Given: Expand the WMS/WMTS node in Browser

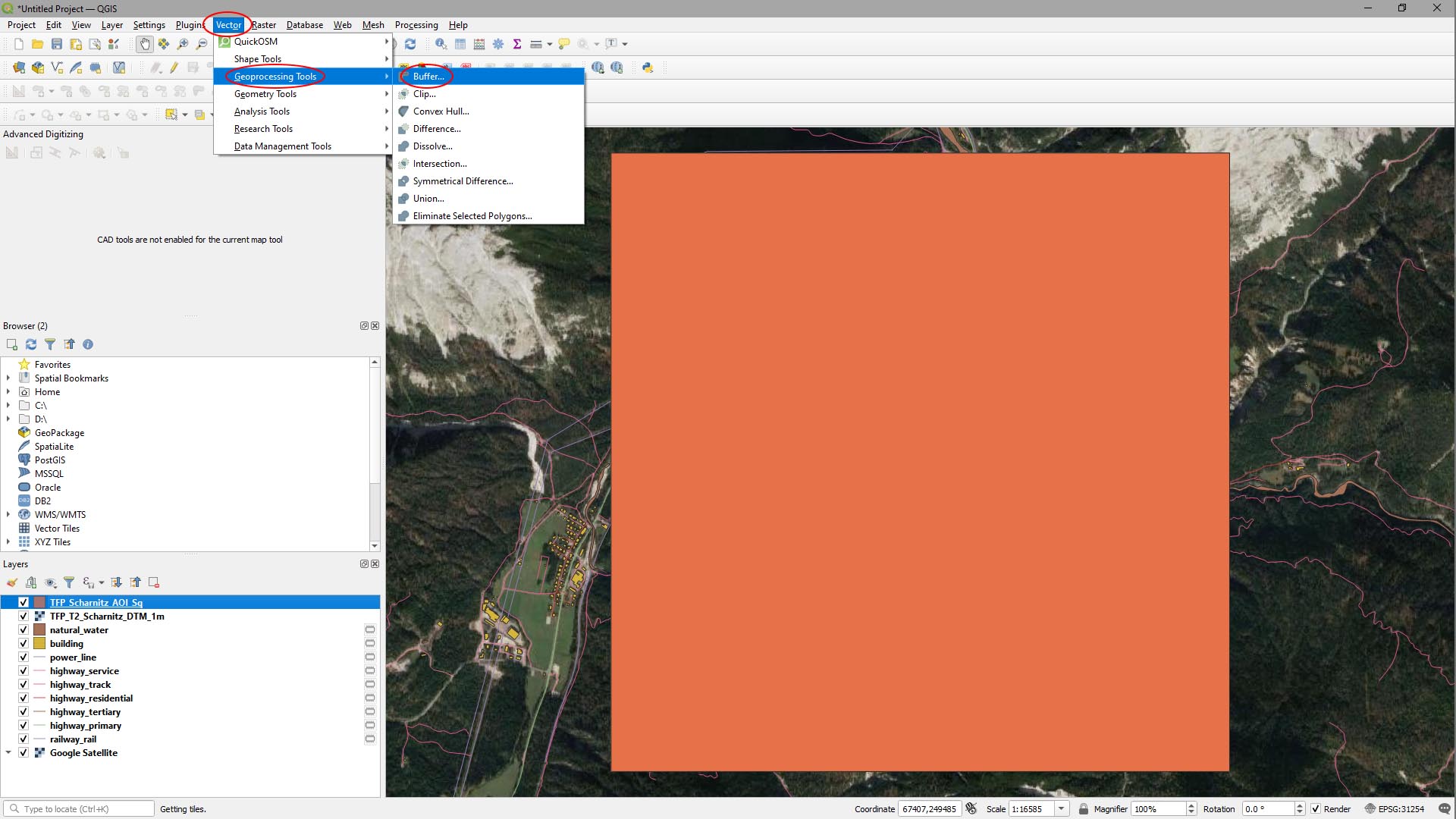Looking at the screenshot, I should pos(8,514).
